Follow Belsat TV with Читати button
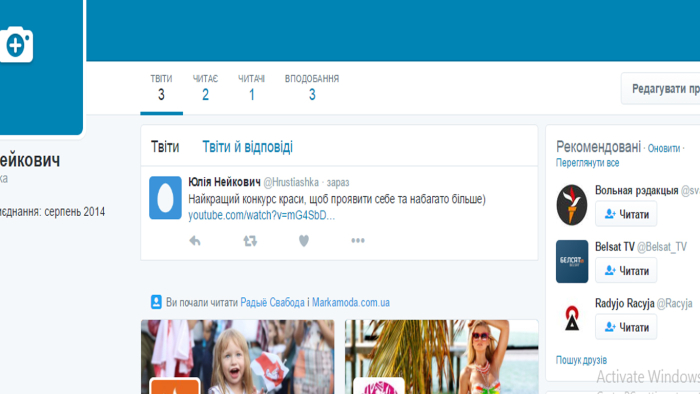Screen dimensions: 700x394 (626, 270)
